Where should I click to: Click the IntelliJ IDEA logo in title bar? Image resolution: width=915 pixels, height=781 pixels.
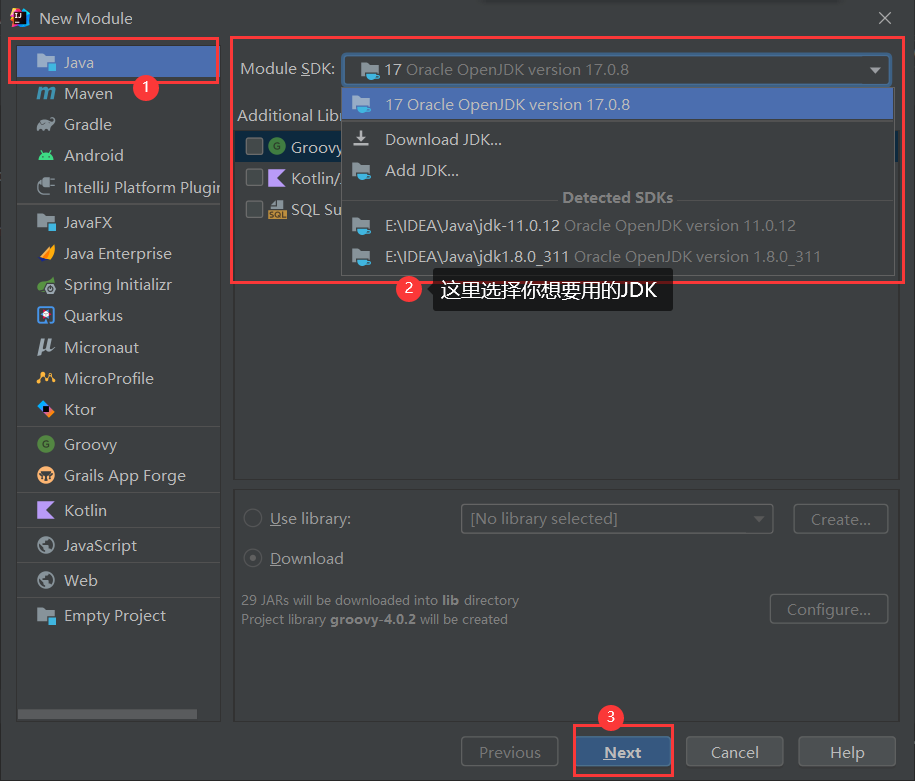(x=20, y=18)
